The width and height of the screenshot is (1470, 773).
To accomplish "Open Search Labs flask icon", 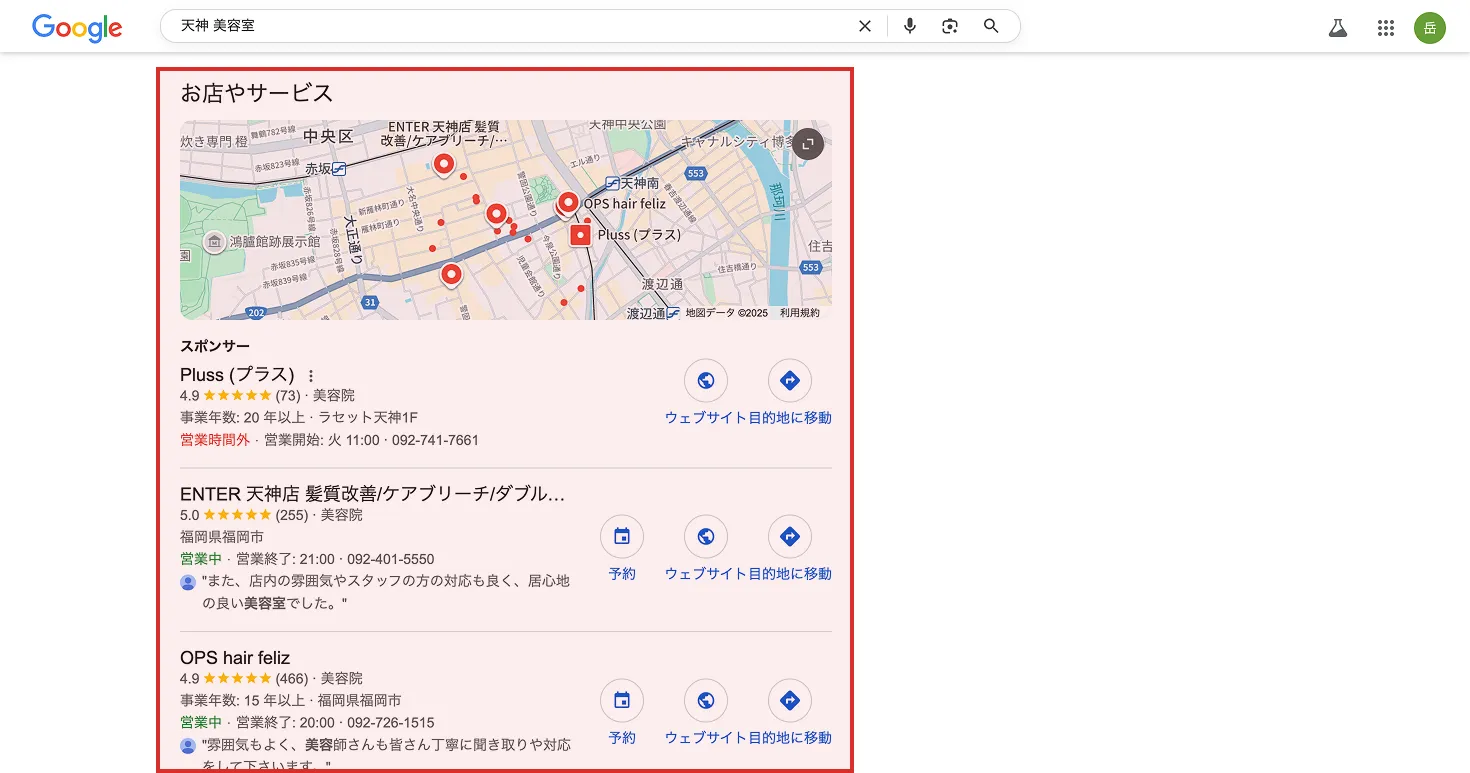I will coord(1338,28).
